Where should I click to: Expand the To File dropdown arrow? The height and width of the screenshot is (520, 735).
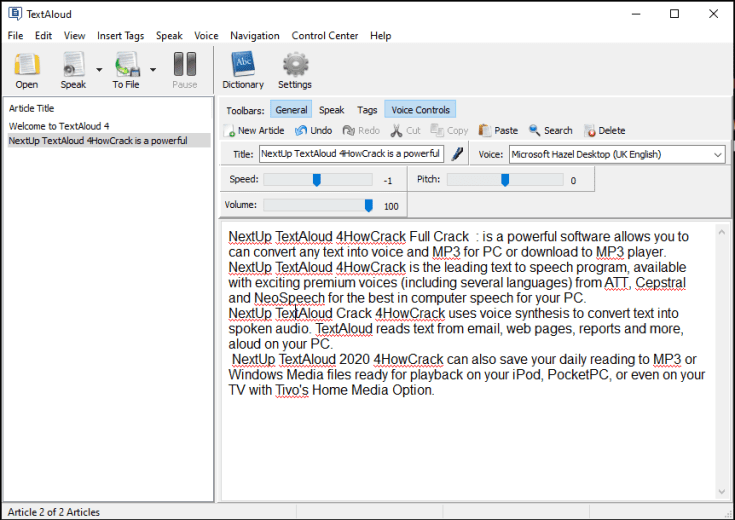[153, 70]
